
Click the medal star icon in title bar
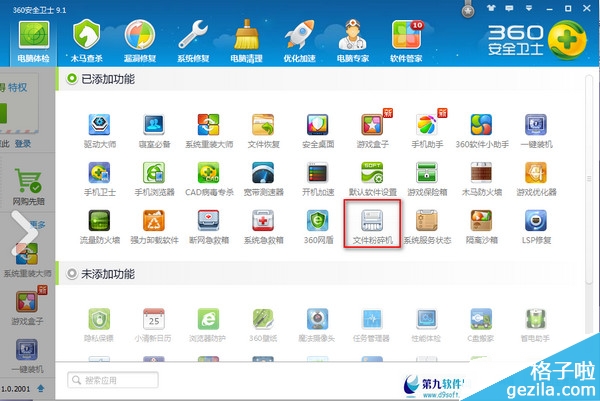(468, 10)
